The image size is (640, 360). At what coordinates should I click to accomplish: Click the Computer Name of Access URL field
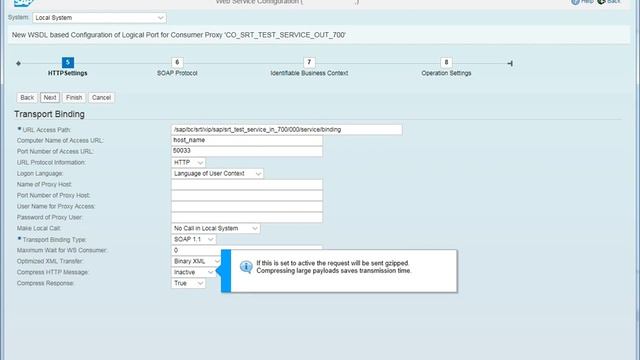(x=247, y=140)
